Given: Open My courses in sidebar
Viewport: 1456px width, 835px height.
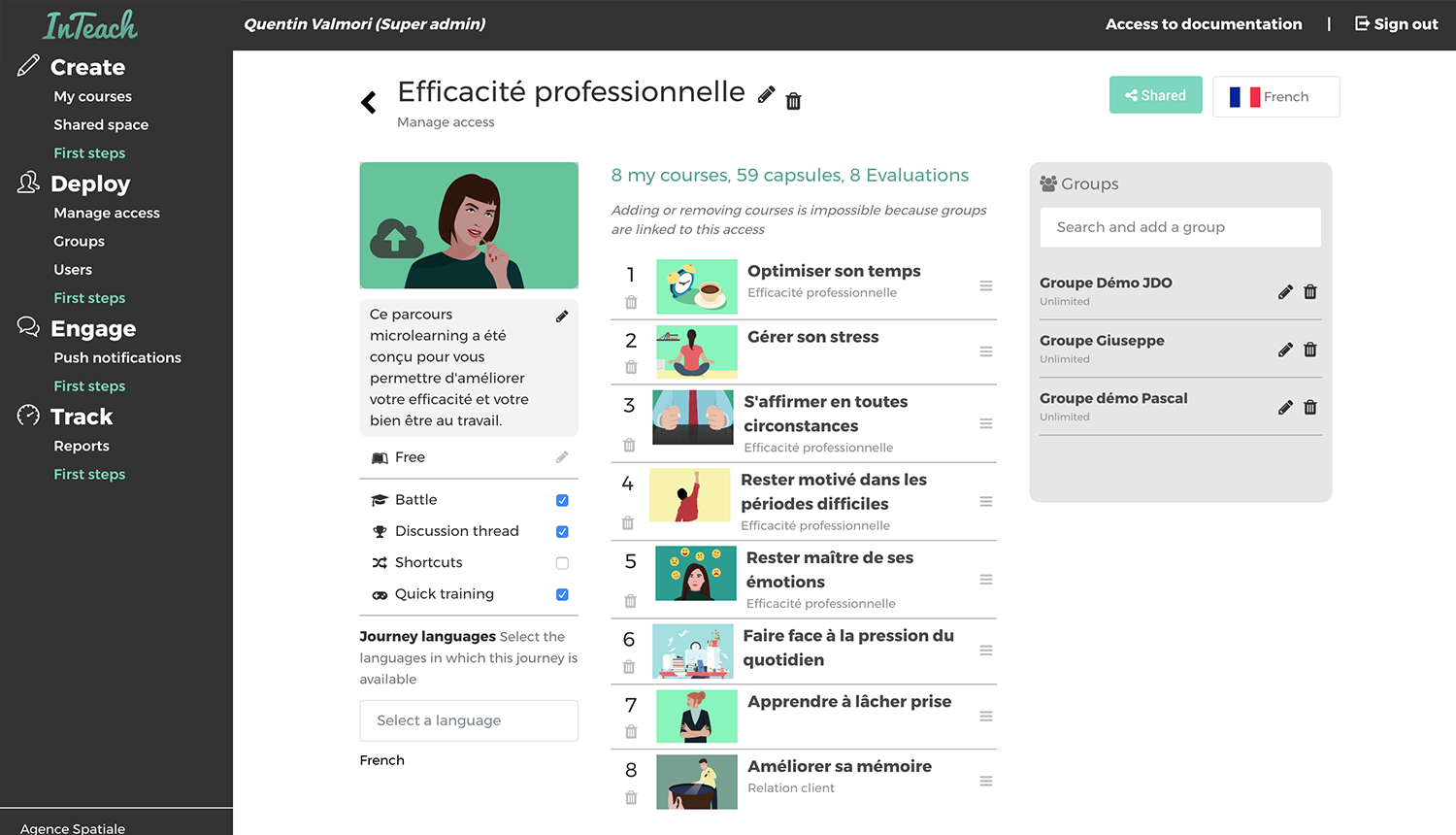Looking at the screenshot, I should (x=93, y=96).
